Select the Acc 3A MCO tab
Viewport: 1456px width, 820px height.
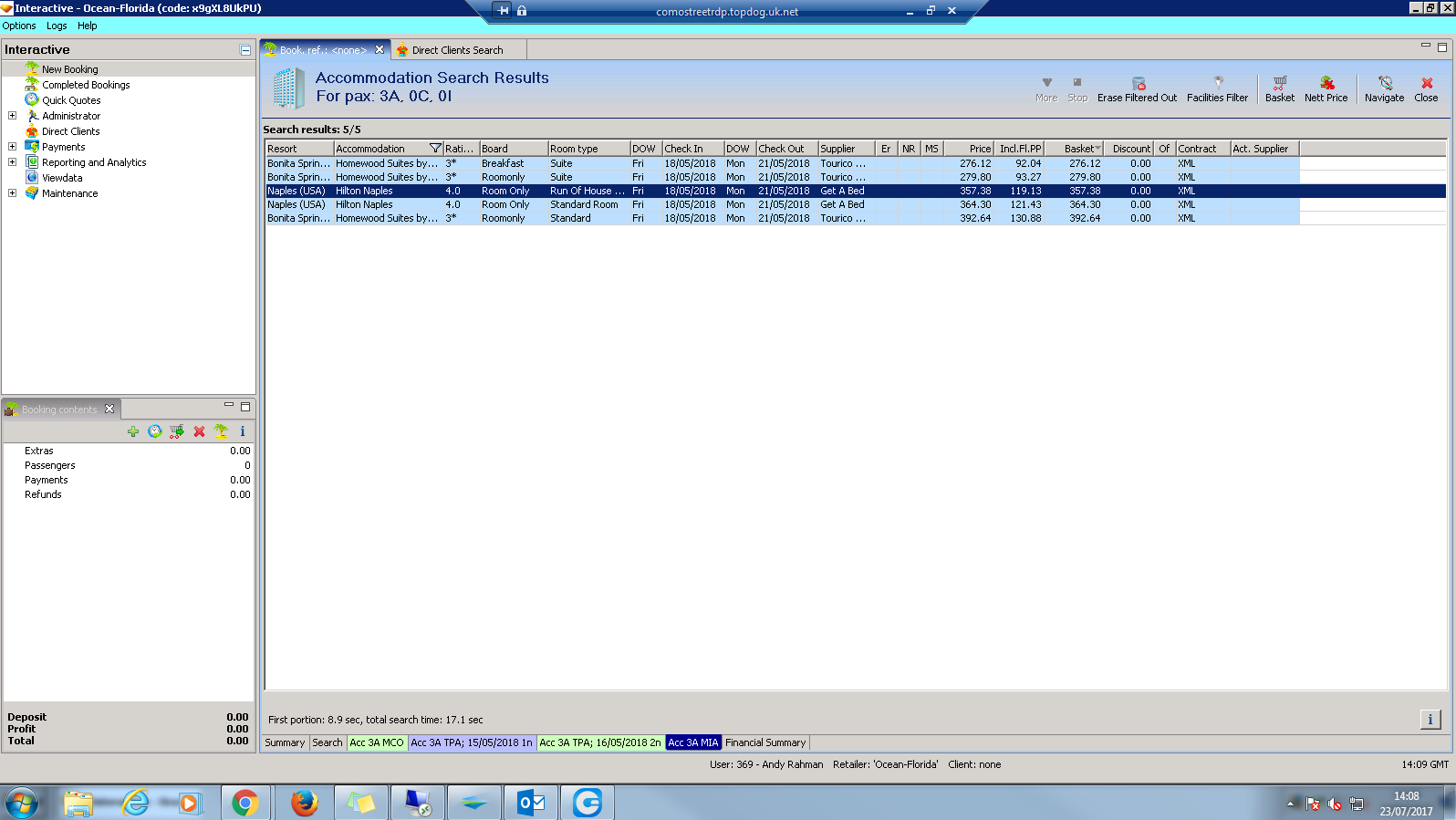(377, 742)
